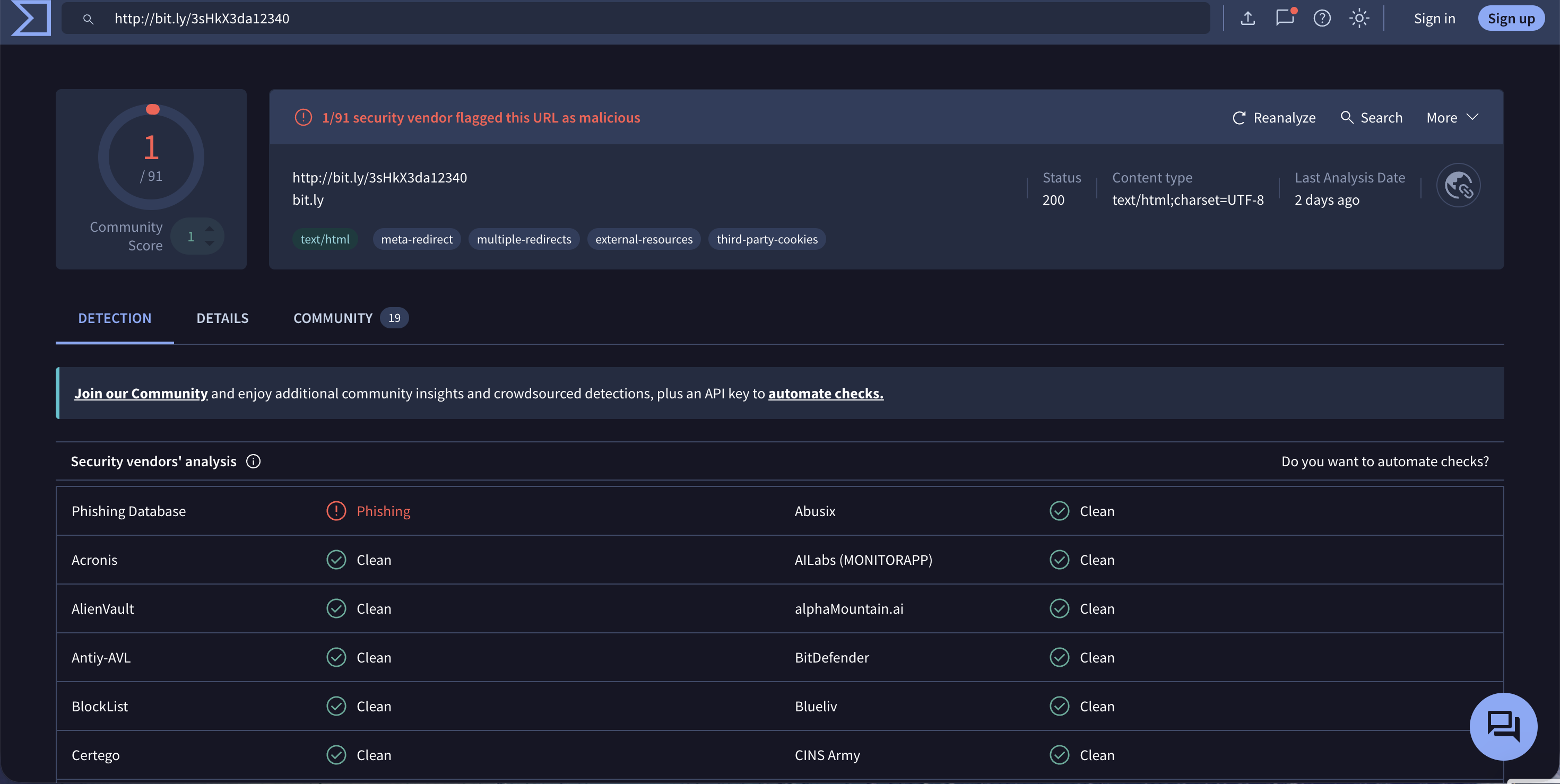Click the third-party-cookies tag
This screenshot has height=784, width=1560.
coord(767,239)
